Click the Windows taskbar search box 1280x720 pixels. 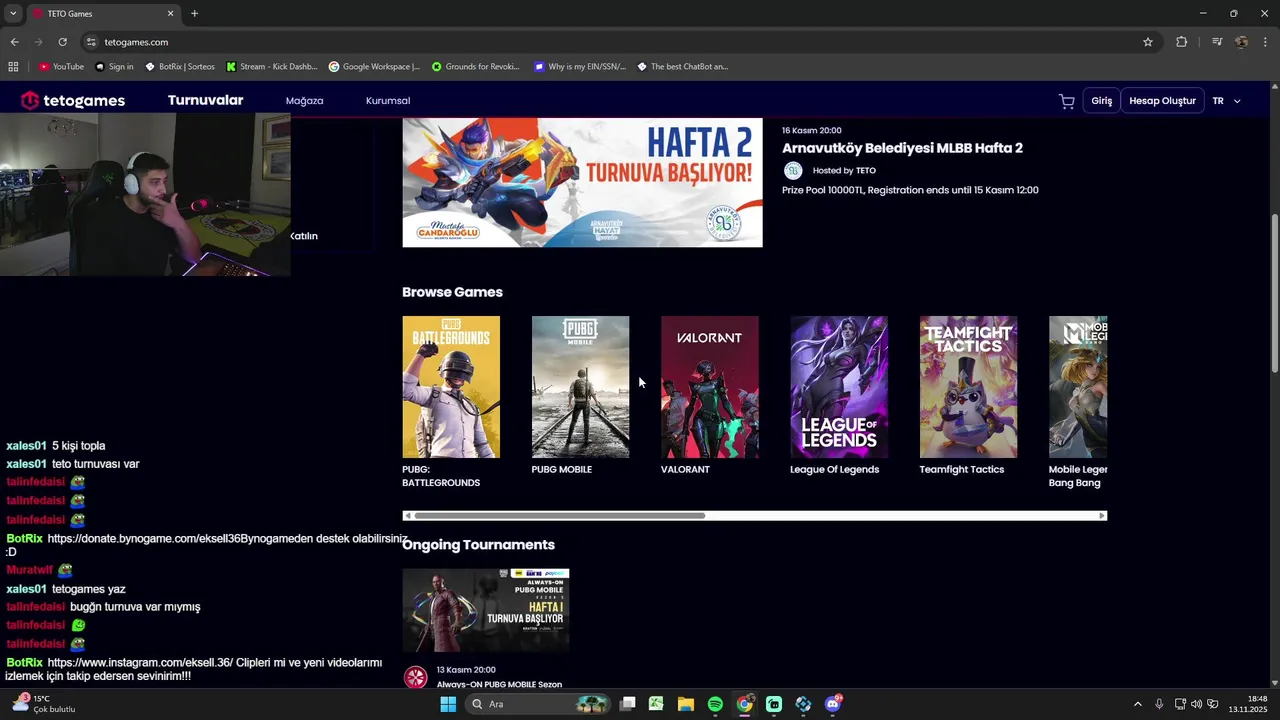(x=537, y=704)
